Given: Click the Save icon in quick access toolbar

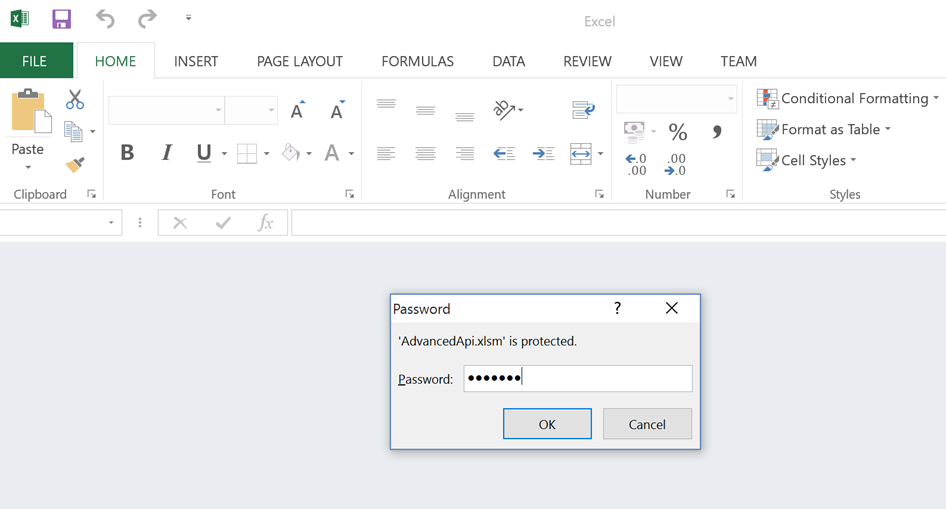Looking at the screenshot, I should 61,19.
